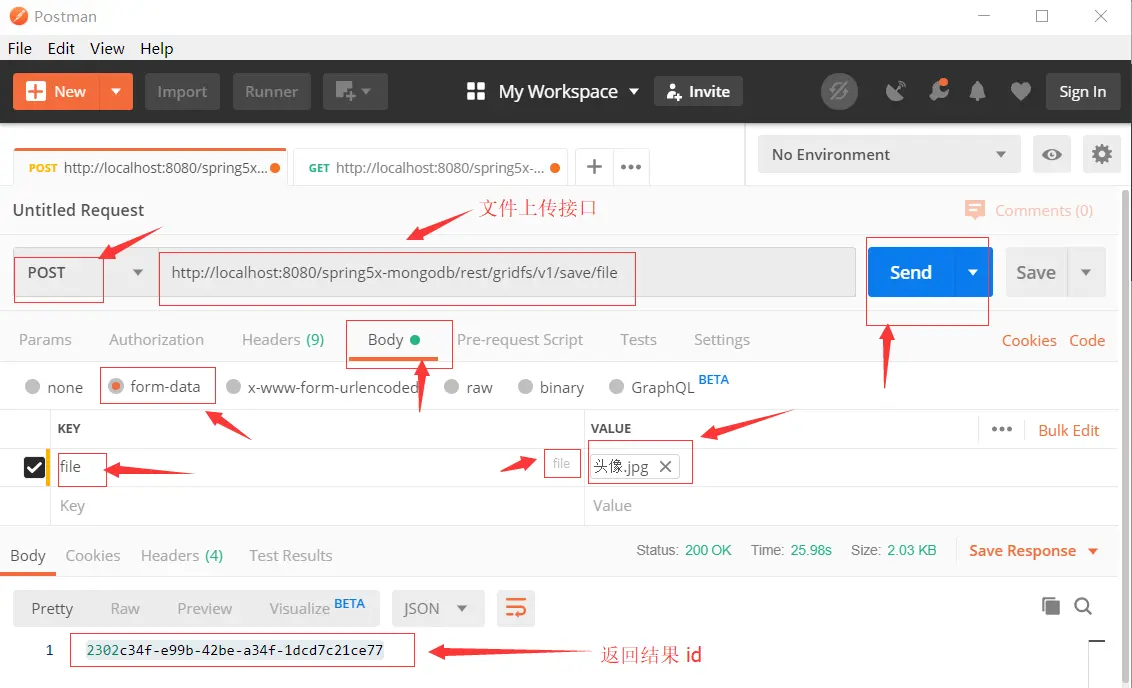Open response Headers (4) tab
Image resolution: width=1132 pixels, height=688 pixels.
tap(182, 555)
